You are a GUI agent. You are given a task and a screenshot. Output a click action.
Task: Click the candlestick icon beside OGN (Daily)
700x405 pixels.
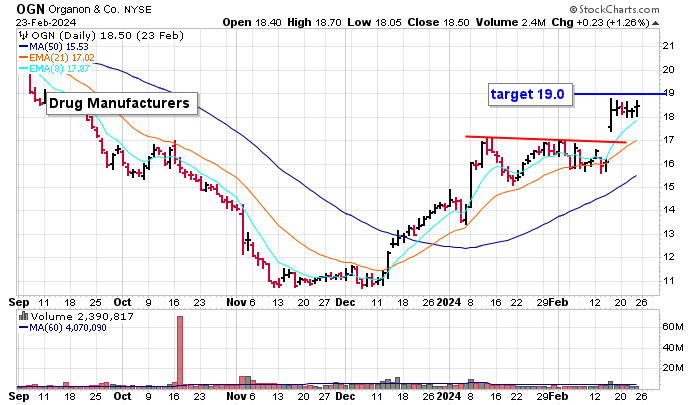coord(24,35)
